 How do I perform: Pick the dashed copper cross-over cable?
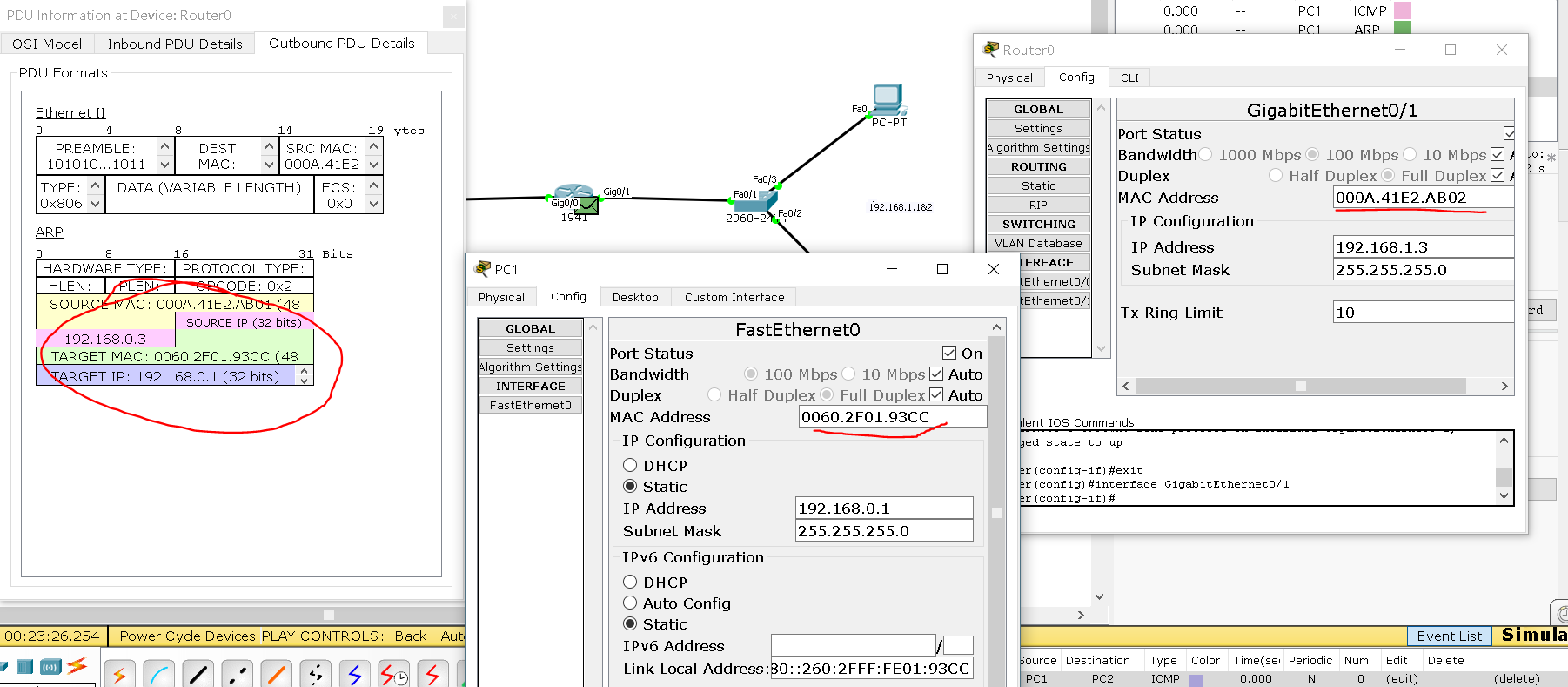(x=237, y=674)
